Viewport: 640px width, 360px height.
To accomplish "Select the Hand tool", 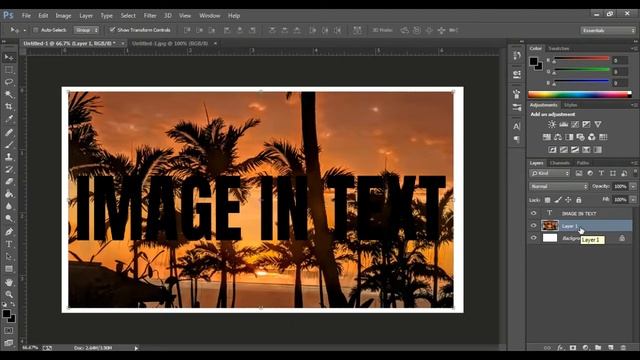I will click(x=9, y=282).
